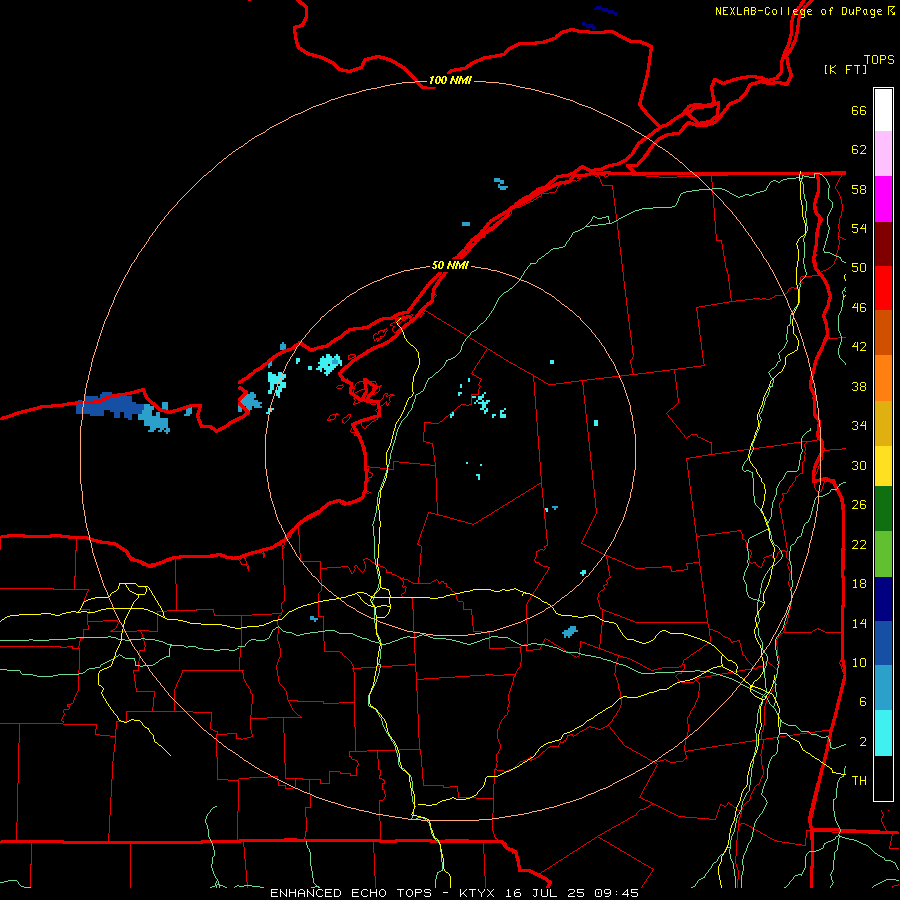Click the medium blue 14 kft swatch
This screenshot has width=900, height=900.
883,643
